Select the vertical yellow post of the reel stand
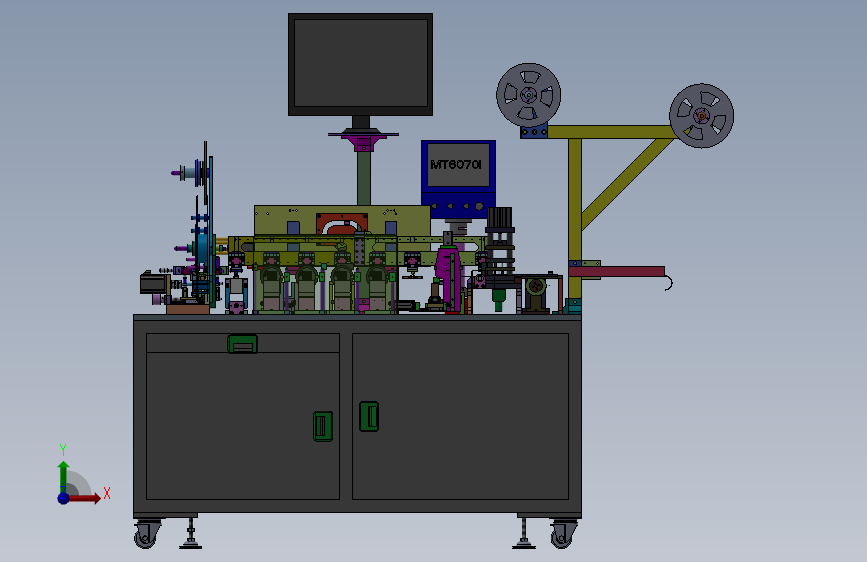This screenshot has width=867, height=562. click(574, 218)
